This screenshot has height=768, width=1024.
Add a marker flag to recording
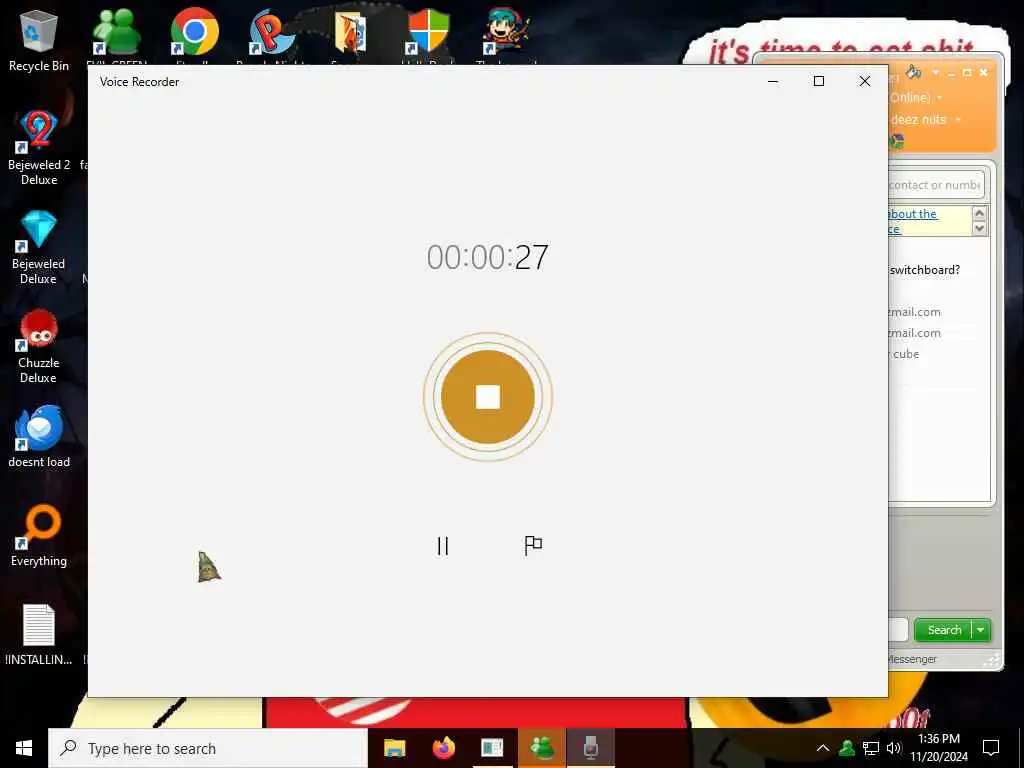[533, 546]
